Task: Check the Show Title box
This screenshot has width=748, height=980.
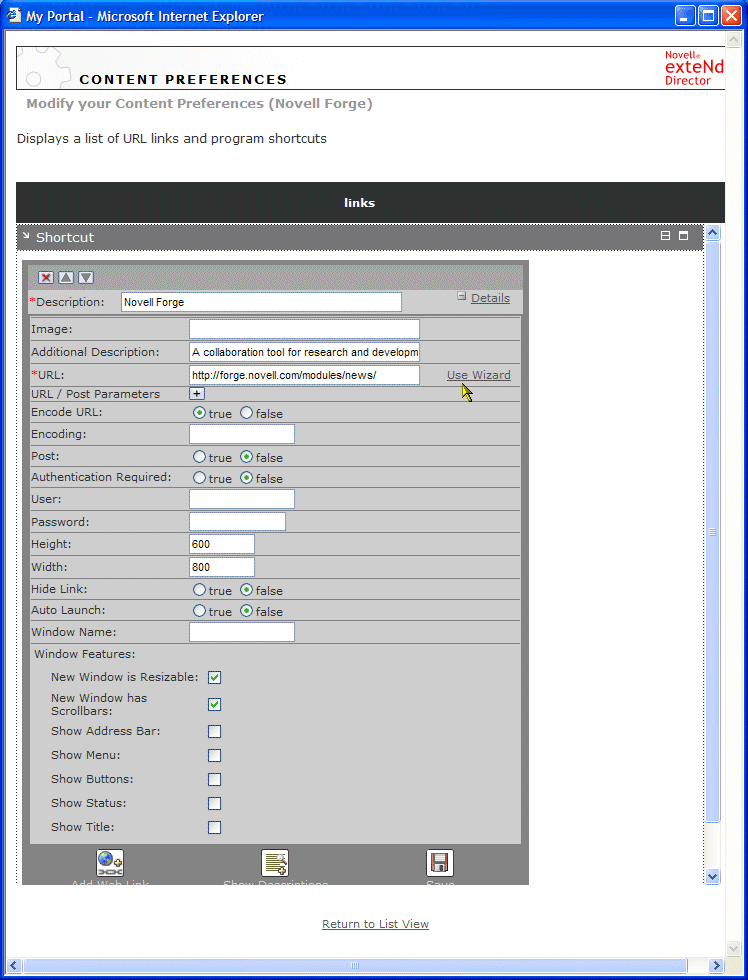Action: coord(214,828)
